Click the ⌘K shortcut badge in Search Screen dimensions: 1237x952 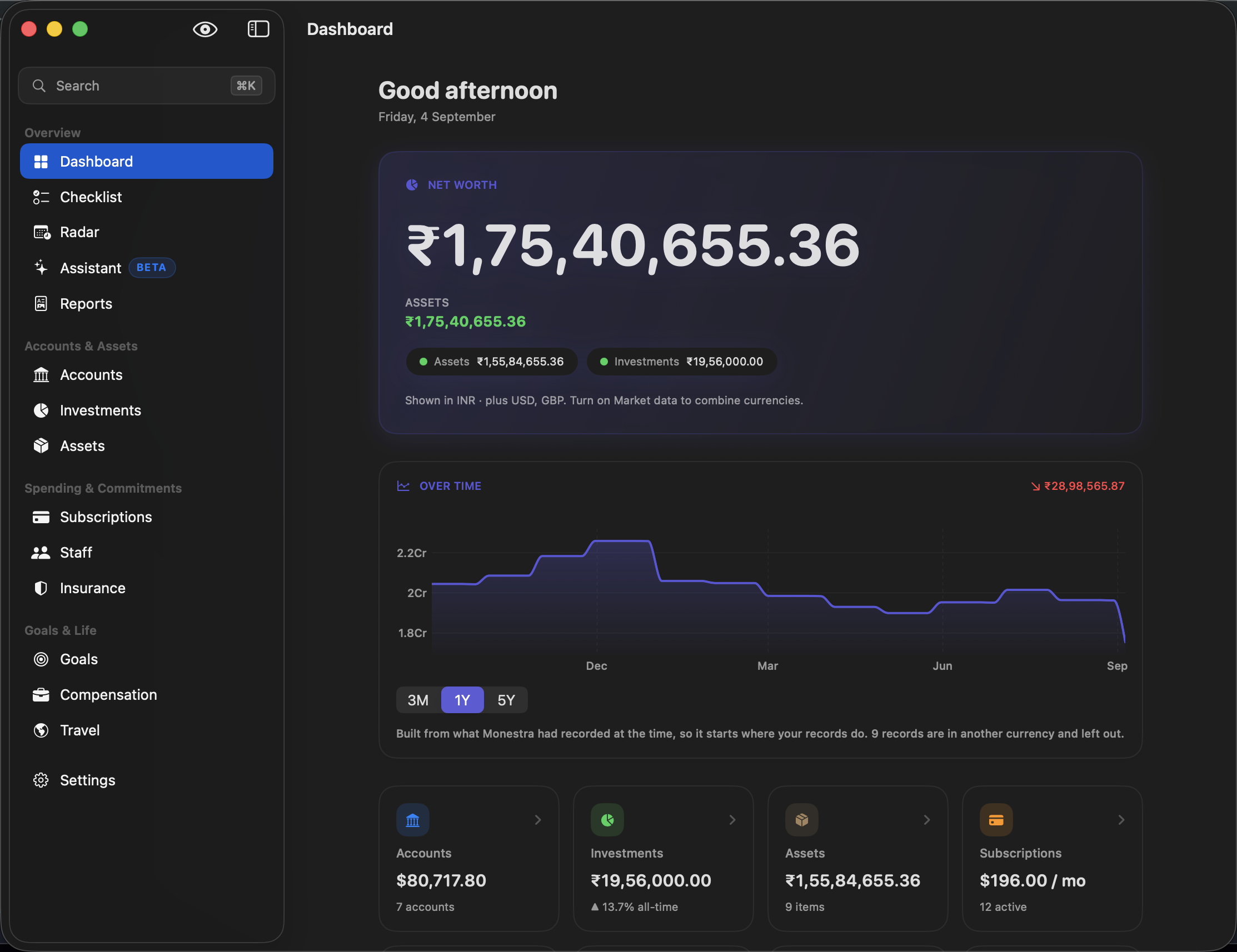tap(246, 86)
